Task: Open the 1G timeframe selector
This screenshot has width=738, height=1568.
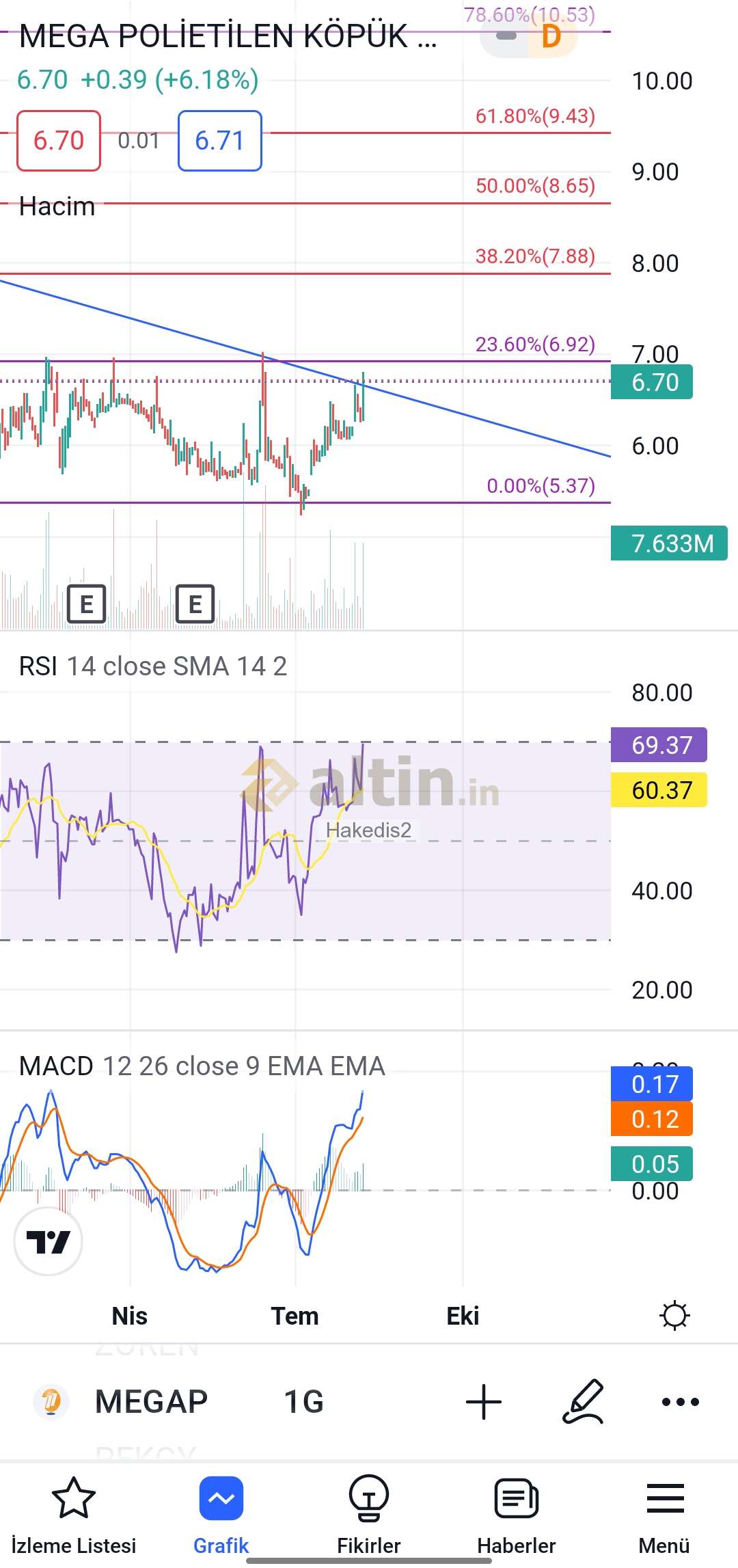Action: pyautogui.click(x=304, y=1402)
